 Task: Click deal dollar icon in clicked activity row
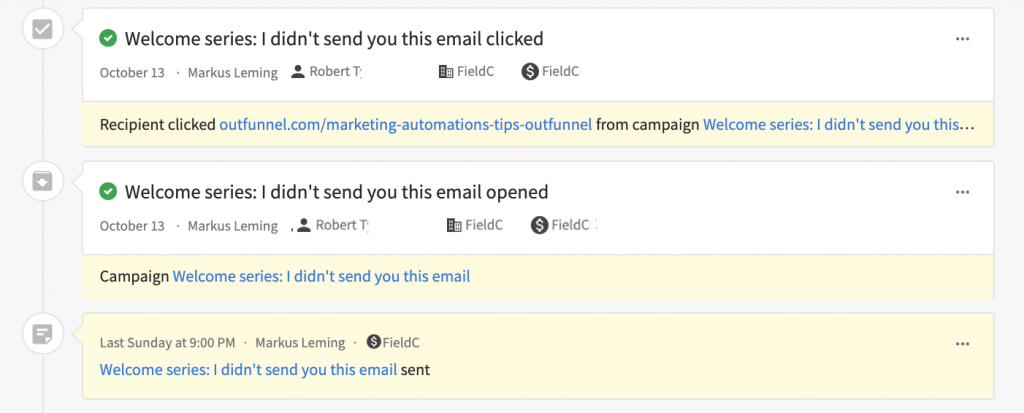(x=530, y=72)
